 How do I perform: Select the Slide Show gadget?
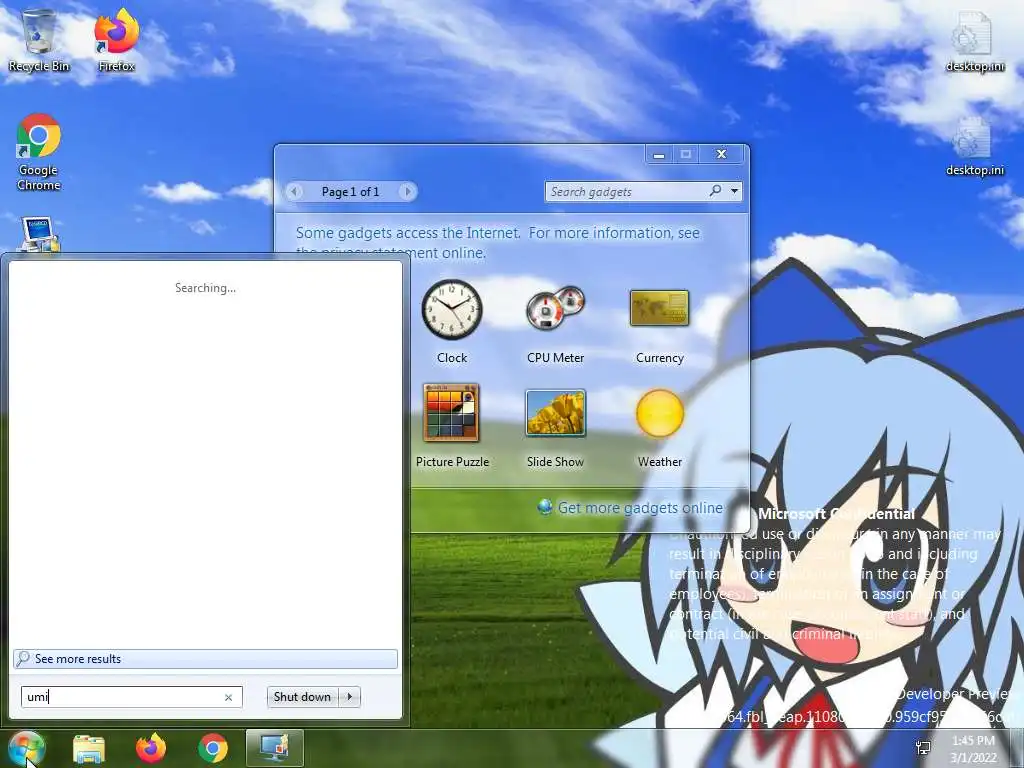[555, 426]
